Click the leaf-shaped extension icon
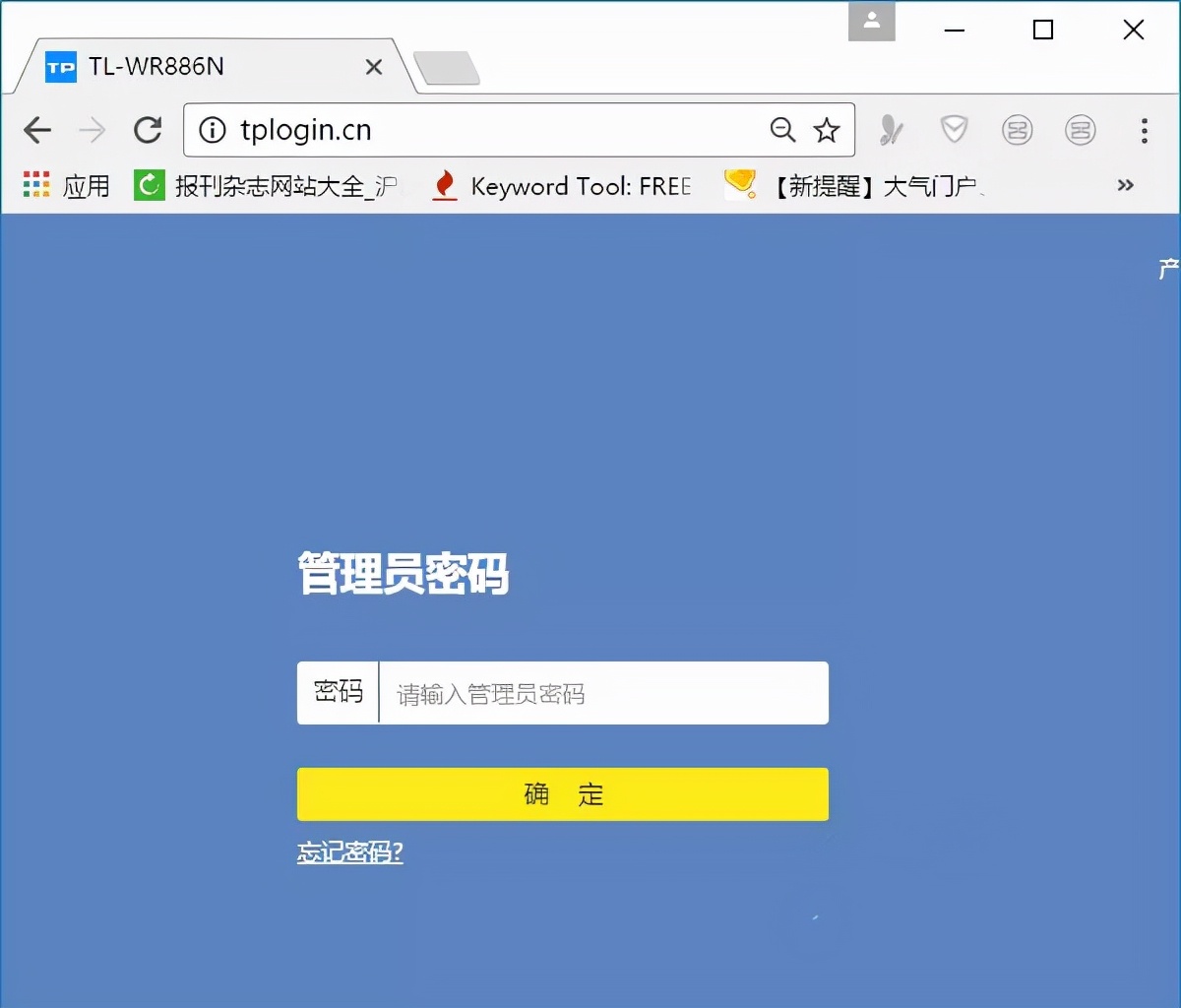The image size is (1181, 1008). pyautogui.click(x=892, y=130)
